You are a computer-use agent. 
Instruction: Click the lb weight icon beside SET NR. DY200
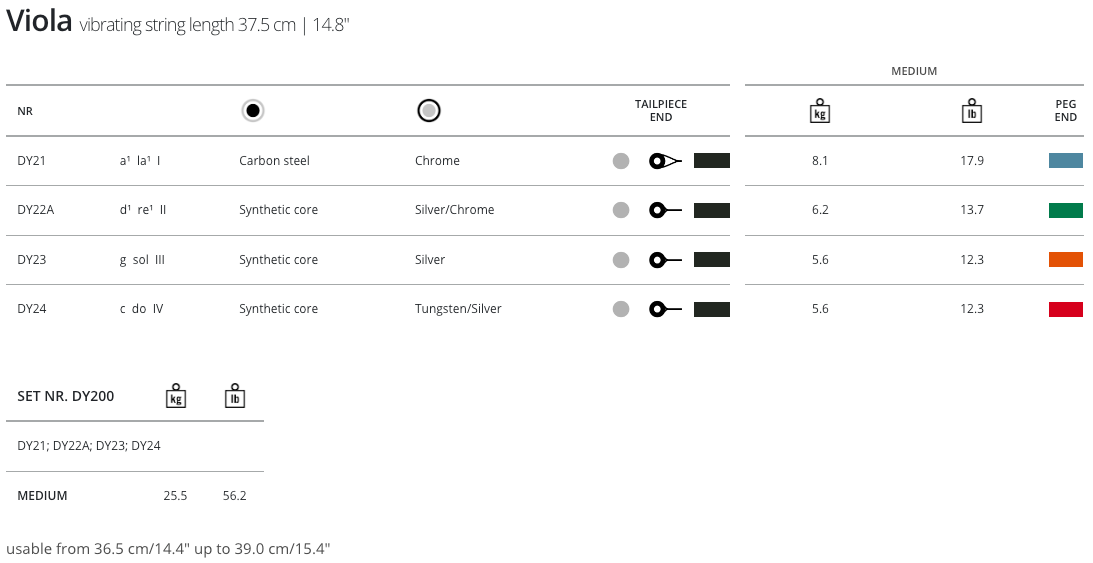pyautogui.click(x=235, y=396)
